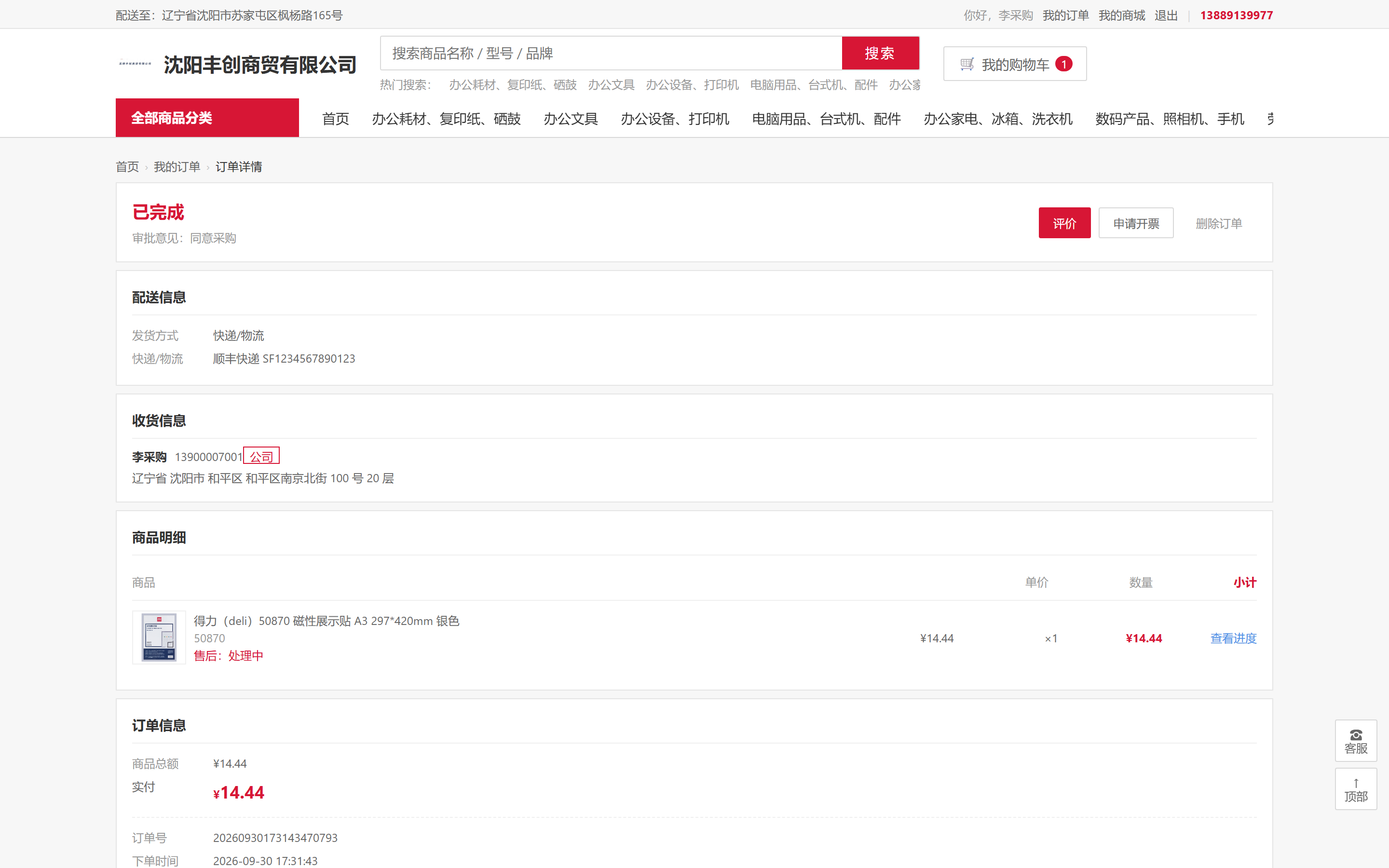Viewport: 1389px width, 868px height.
Task: Click the breadcrumb 首页 link
Action: coord(127,166)
